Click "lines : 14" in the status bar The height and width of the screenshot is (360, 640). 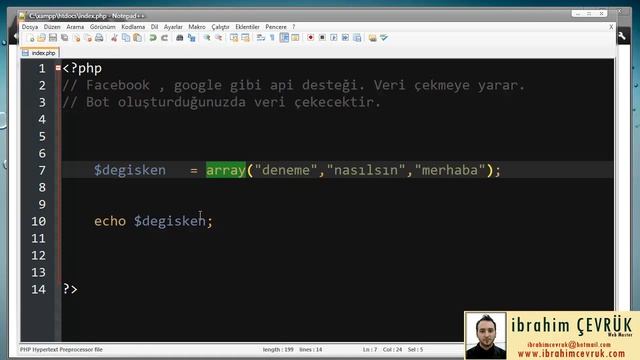point(311,349)
